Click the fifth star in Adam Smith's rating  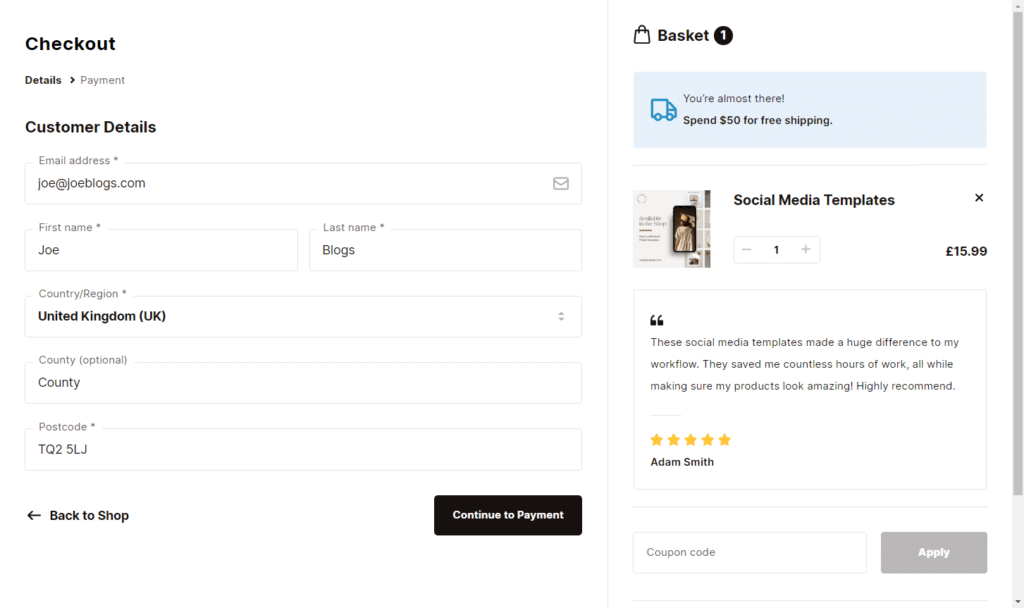pyautogui.click(x=724, y=439)
